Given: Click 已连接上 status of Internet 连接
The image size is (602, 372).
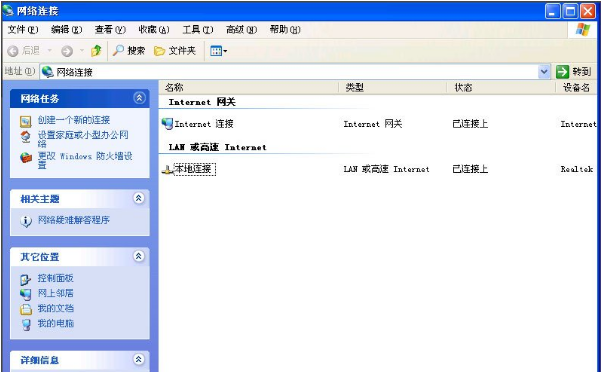Looking at the screenshot, I should (470, 124).
